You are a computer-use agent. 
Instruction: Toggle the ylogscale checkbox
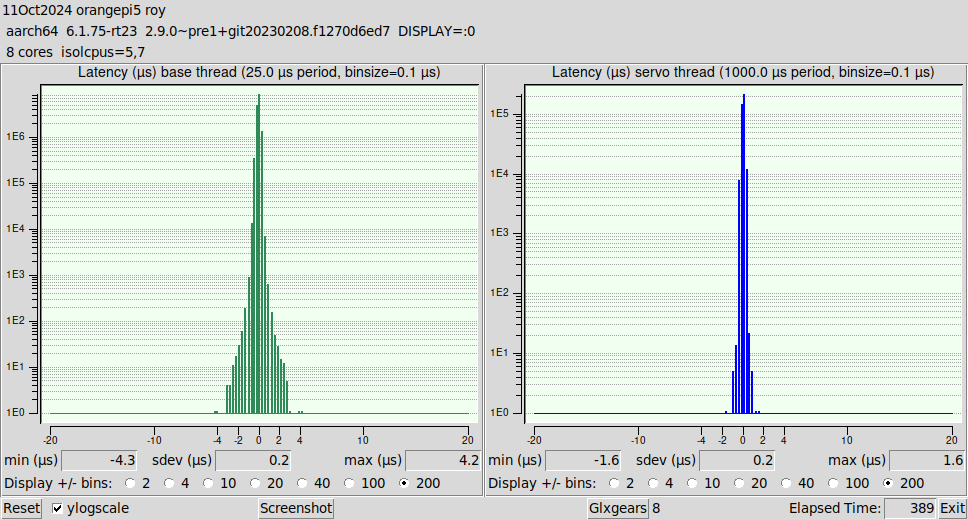[57, 508]
